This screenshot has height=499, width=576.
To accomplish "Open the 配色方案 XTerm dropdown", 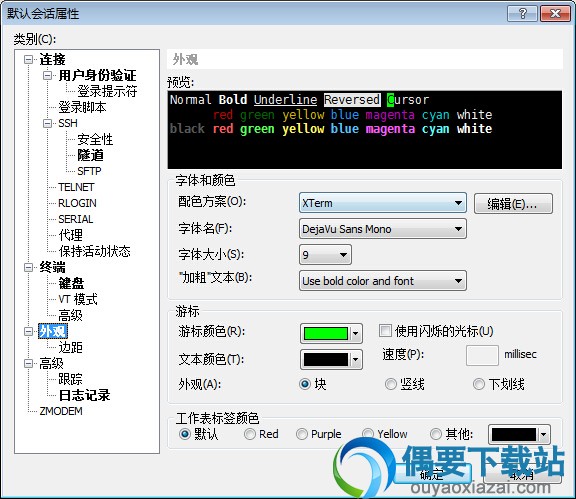I will click(382, 203).
